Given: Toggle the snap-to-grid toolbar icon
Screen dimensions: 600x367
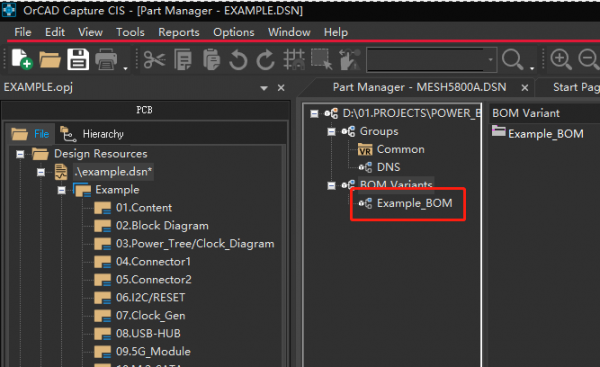Looking at the screenshot, I should pos(294,60).
